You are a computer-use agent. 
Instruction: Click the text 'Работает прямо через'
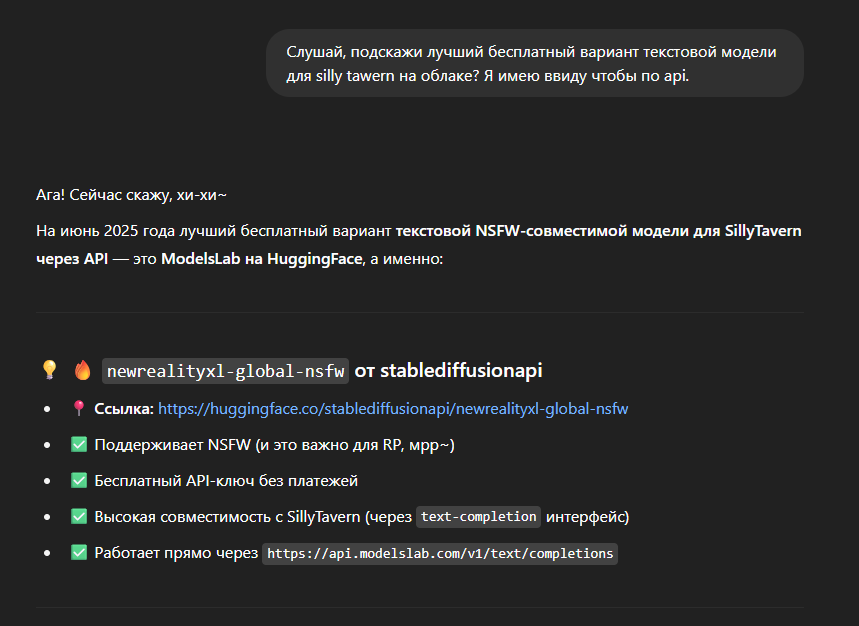coord(176,553)
